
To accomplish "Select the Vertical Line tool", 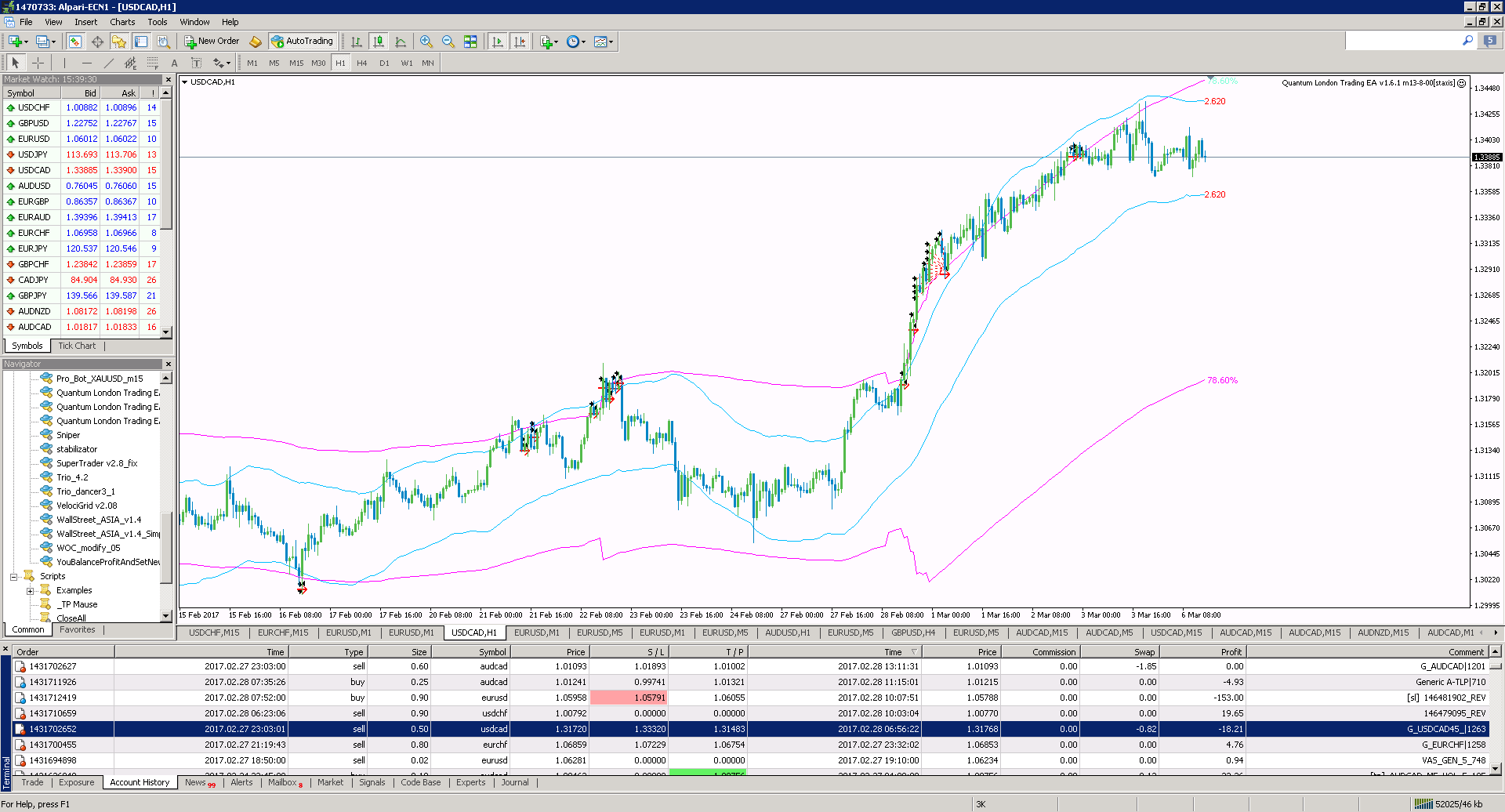I will coord(64,63).
